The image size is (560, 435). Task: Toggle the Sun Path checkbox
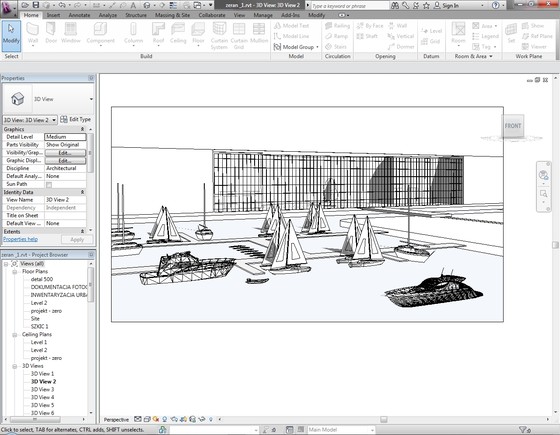(x=49, y=185)
